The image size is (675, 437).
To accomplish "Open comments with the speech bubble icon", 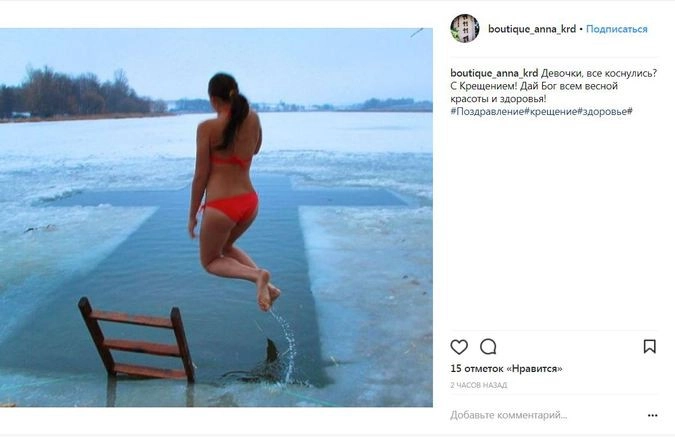I will point(488,347).
